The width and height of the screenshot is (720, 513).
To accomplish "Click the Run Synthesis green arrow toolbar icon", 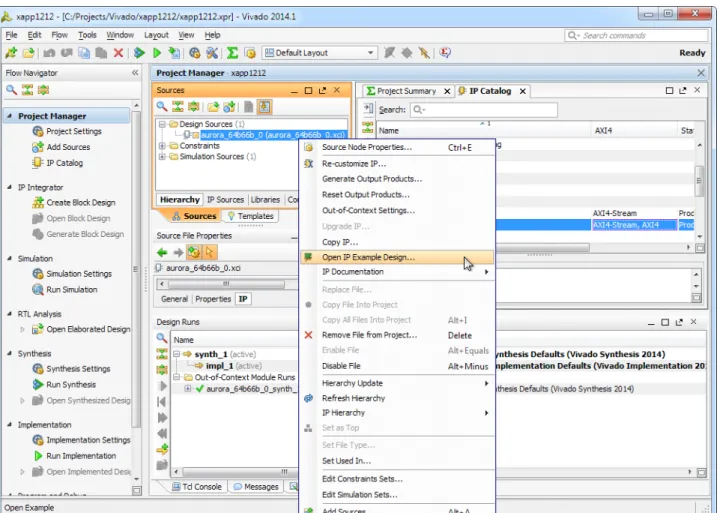I will click(x=139, y=53).
